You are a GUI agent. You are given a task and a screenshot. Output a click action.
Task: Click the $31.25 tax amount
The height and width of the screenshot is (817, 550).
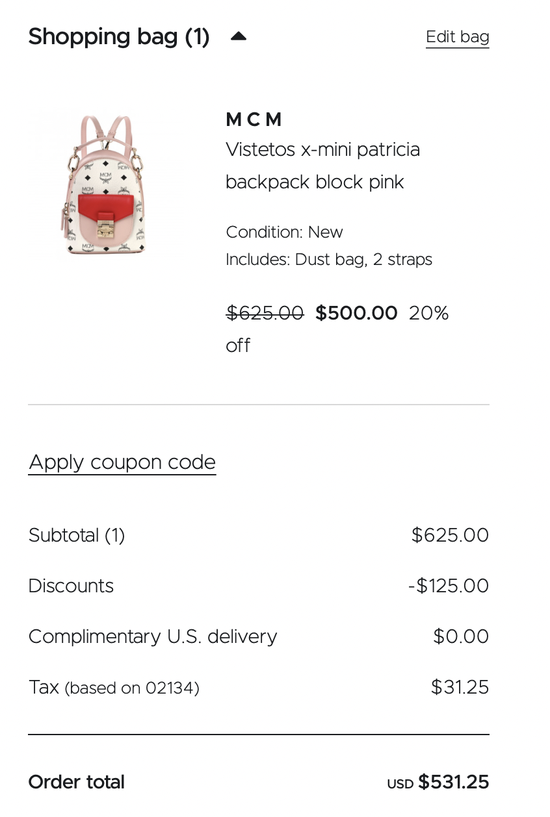coord(460,687)
